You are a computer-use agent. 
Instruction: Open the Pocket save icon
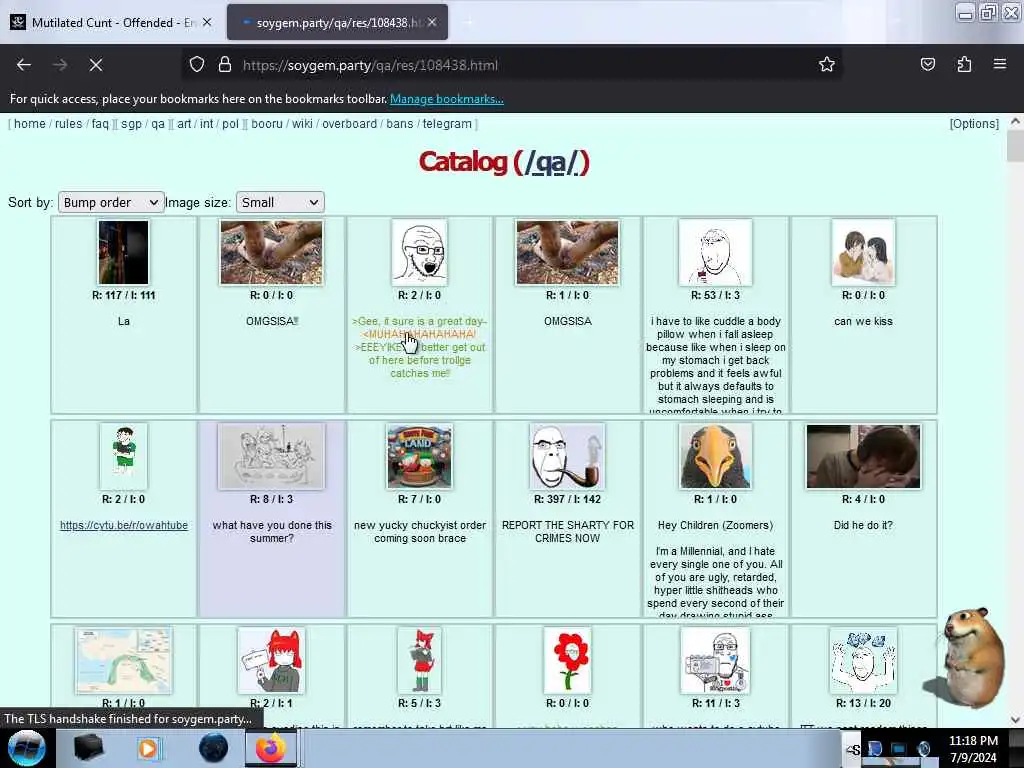[x=927, y=64]
